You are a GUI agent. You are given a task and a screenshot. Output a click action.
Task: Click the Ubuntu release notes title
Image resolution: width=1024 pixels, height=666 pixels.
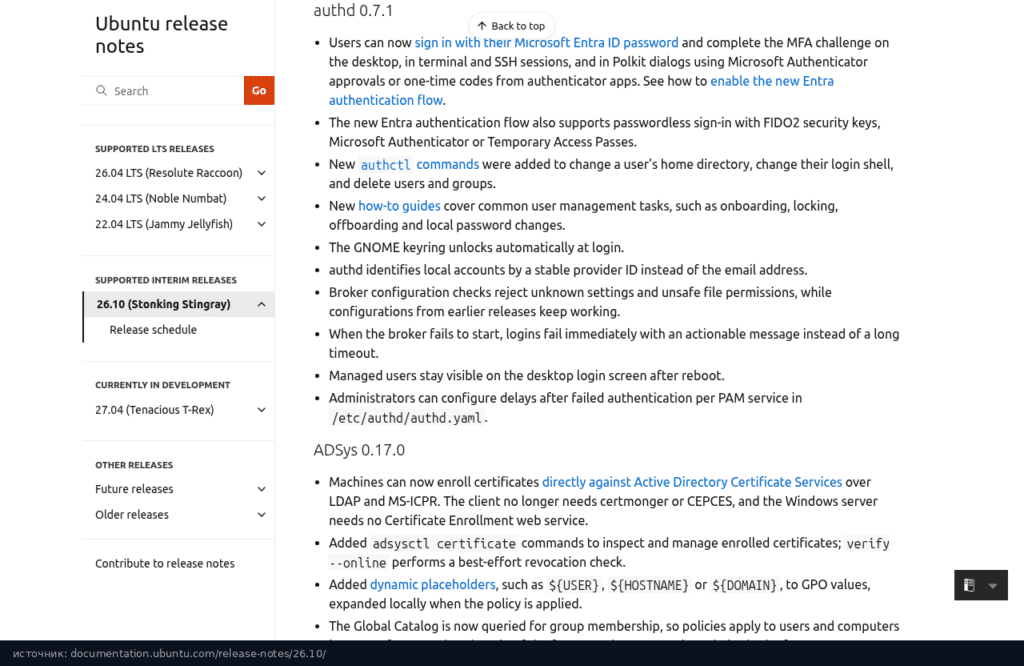161,35
